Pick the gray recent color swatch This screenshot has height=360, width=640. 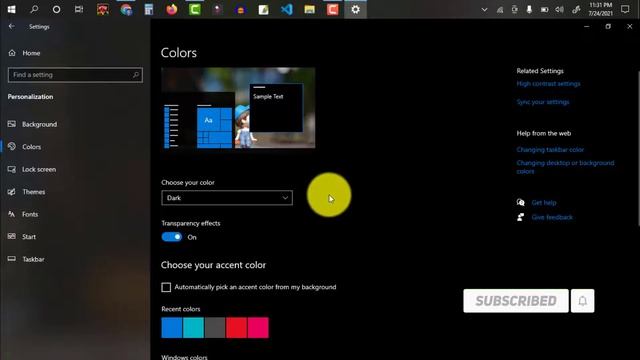coord(215,328)
